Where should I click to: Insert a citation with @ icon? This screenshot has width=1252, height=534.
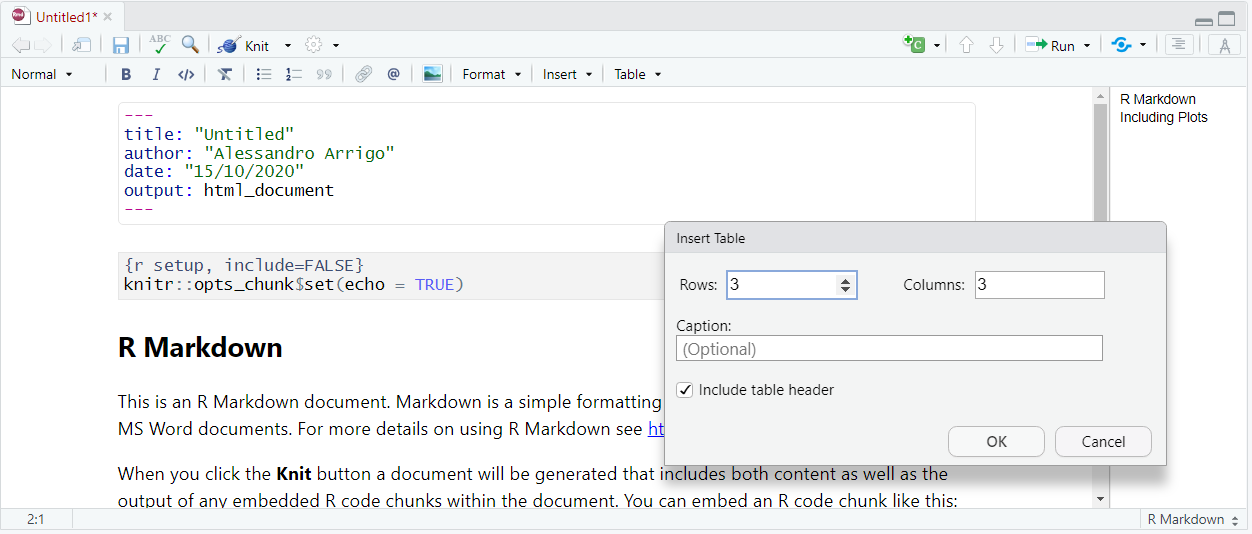[x=394, y=74]
